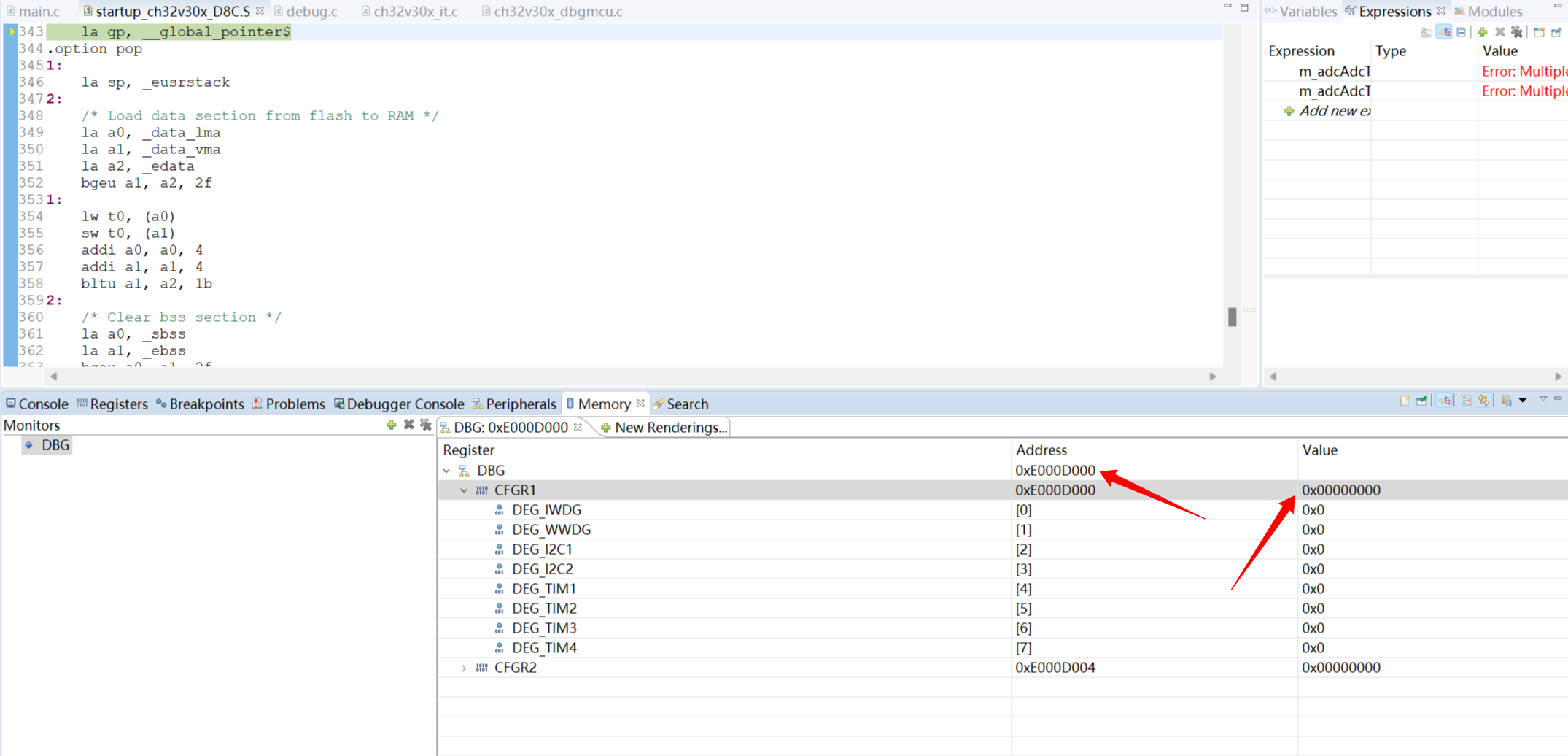Close startup_ch32v30x_D8C.S editor tab
Viewport: 1568px width, 756px height.
point(260,11)
